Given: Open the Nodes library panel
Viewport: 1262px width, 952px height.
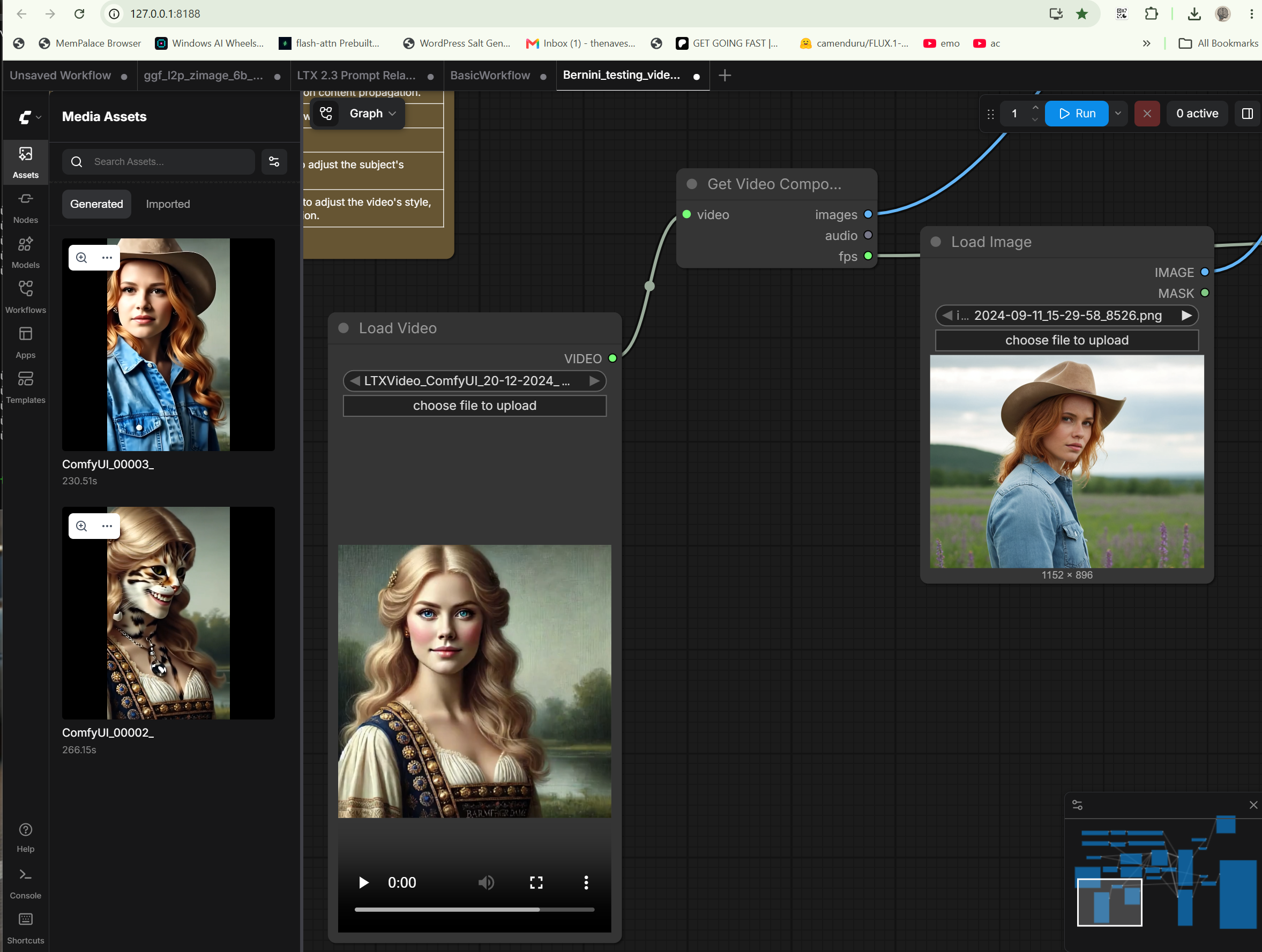Looking at the screenshot, I should point(26,208).
